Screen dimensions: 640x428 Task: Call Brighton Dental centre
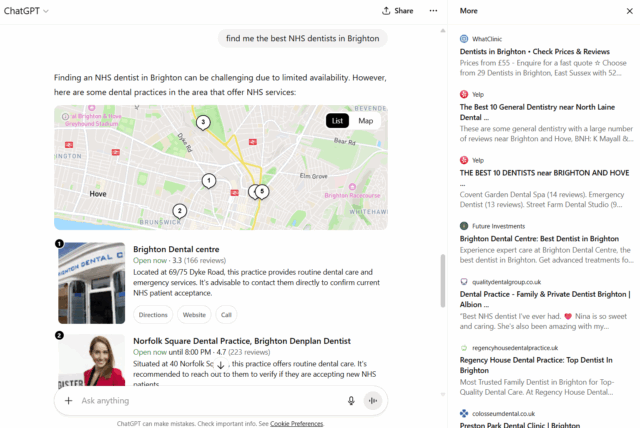226,314
